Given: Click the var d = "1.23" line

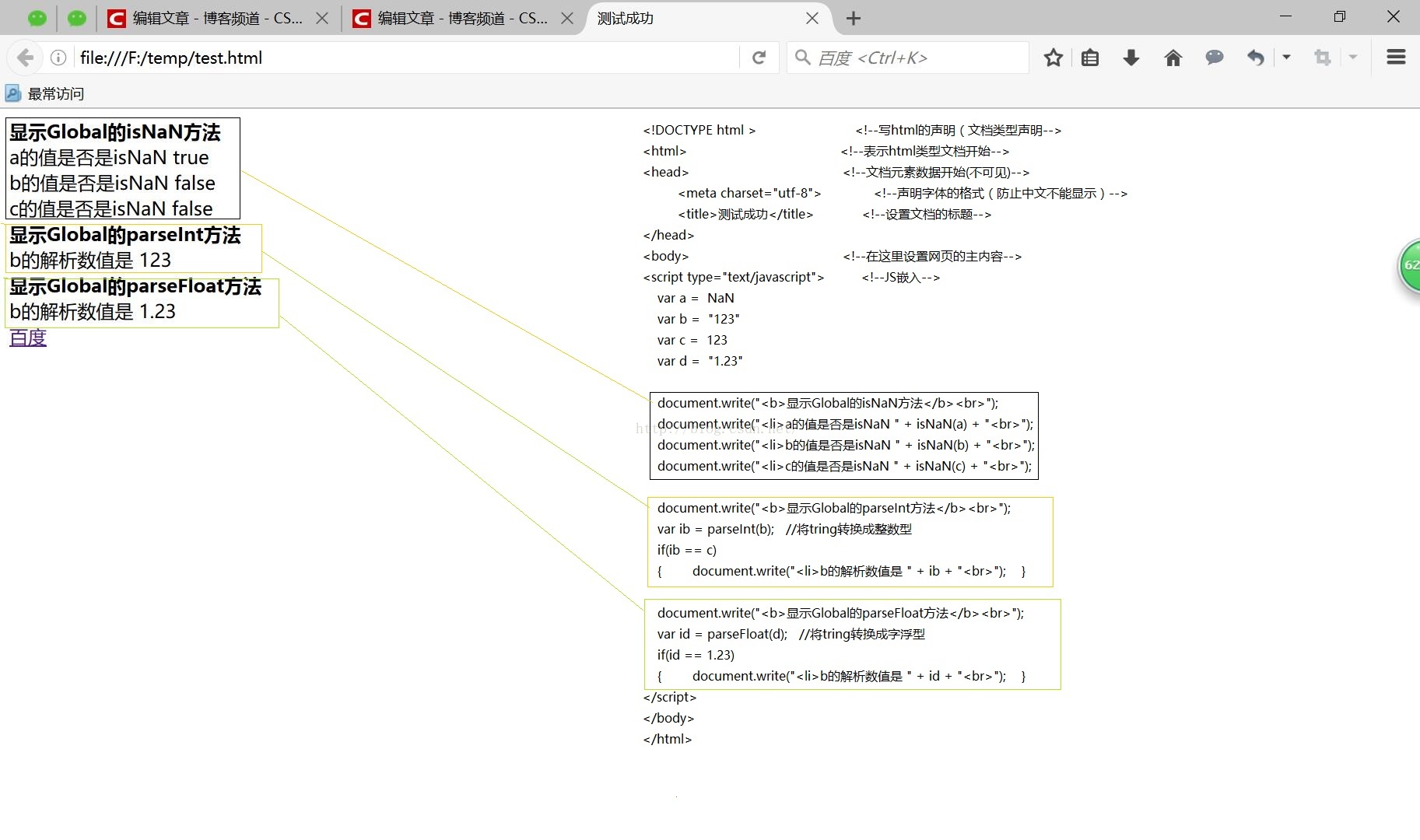Looking at the screenshot, I should pos(699,361).
